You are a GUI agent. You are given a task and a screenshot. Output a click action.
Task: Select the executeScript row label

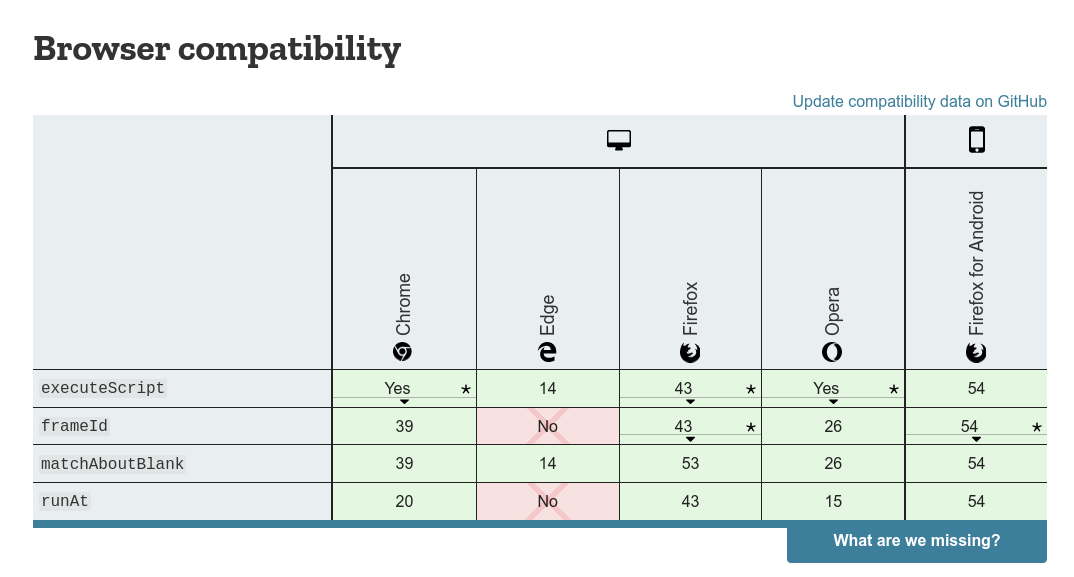[x=103, y=388]
